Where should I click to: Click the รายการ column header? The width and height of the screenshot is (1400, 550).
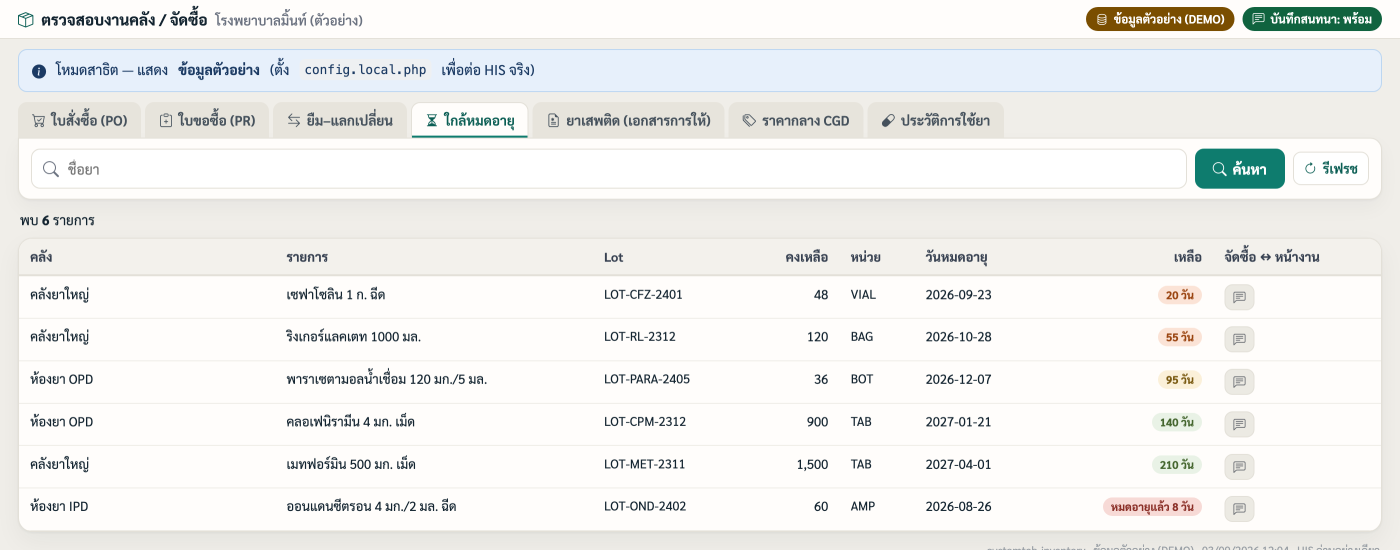tap(307, 258)
